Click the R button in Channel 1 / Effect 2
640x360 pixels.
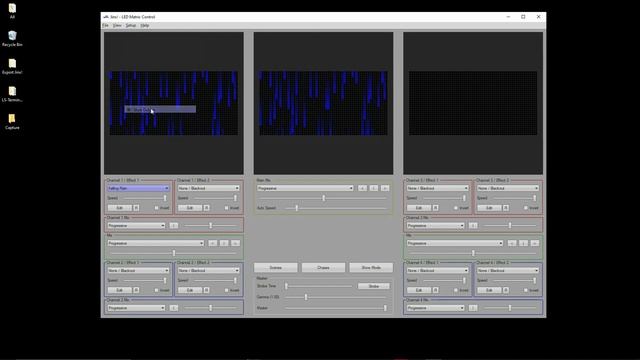[x=207, y=208]
